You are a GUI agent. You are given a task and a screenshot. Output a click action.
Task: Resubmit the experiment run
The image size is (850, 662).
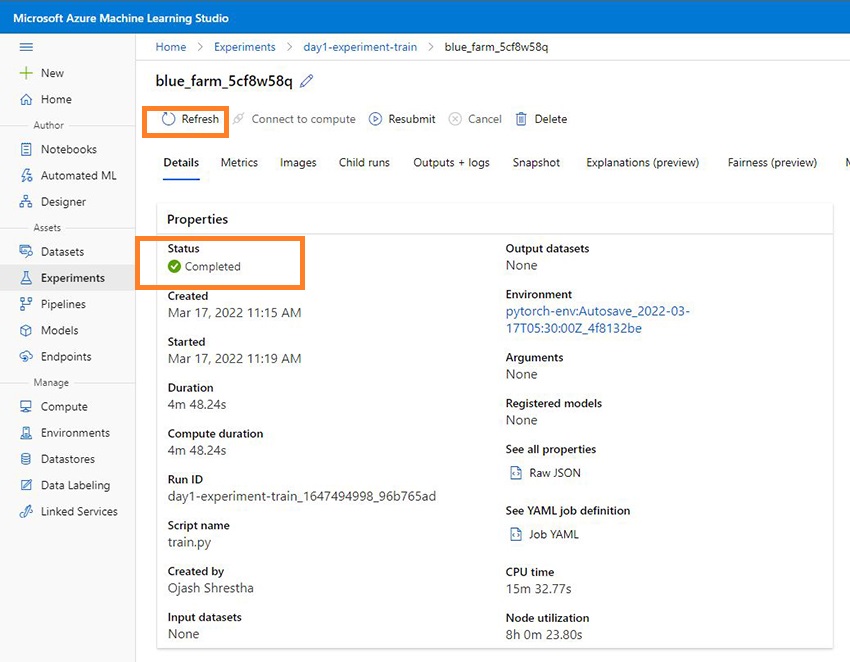[x=402, y=119]
